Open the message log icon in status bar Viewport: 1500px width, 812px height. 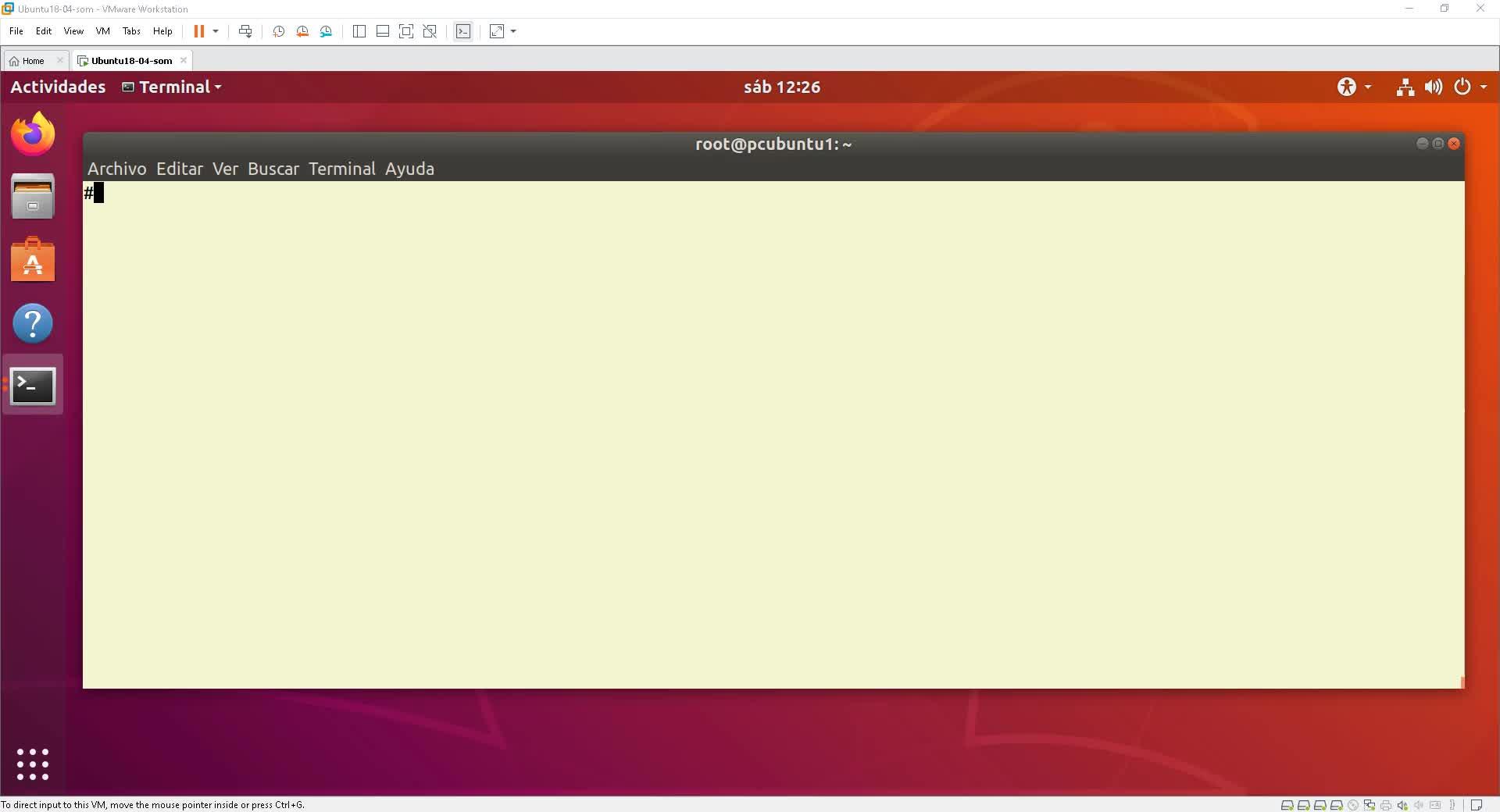pyautogui.click(x=1477, y=805)
